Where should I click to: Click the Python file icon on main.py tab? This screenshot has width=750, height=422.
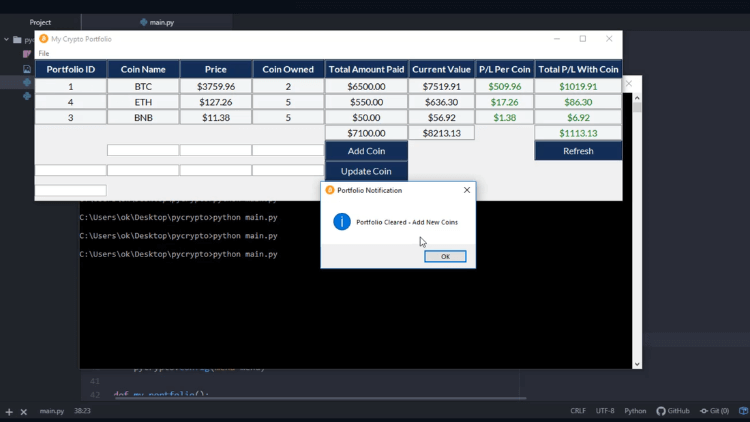coord(143,22)
